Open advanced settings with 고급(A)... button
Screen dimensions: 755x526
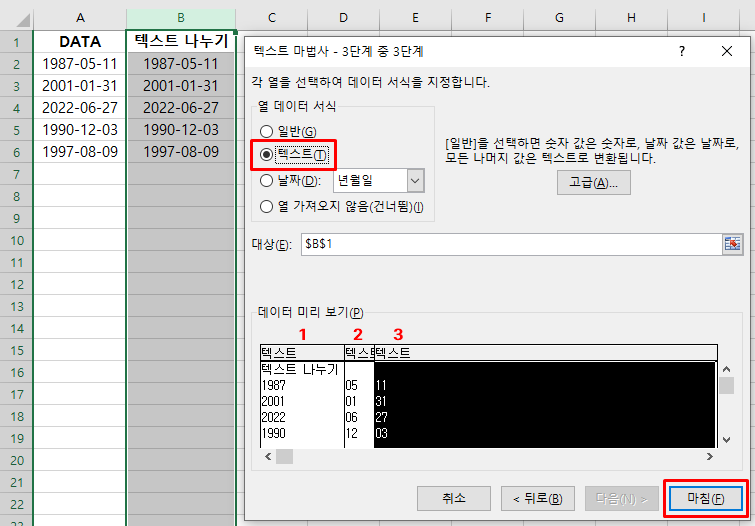[x=594, y=183]
